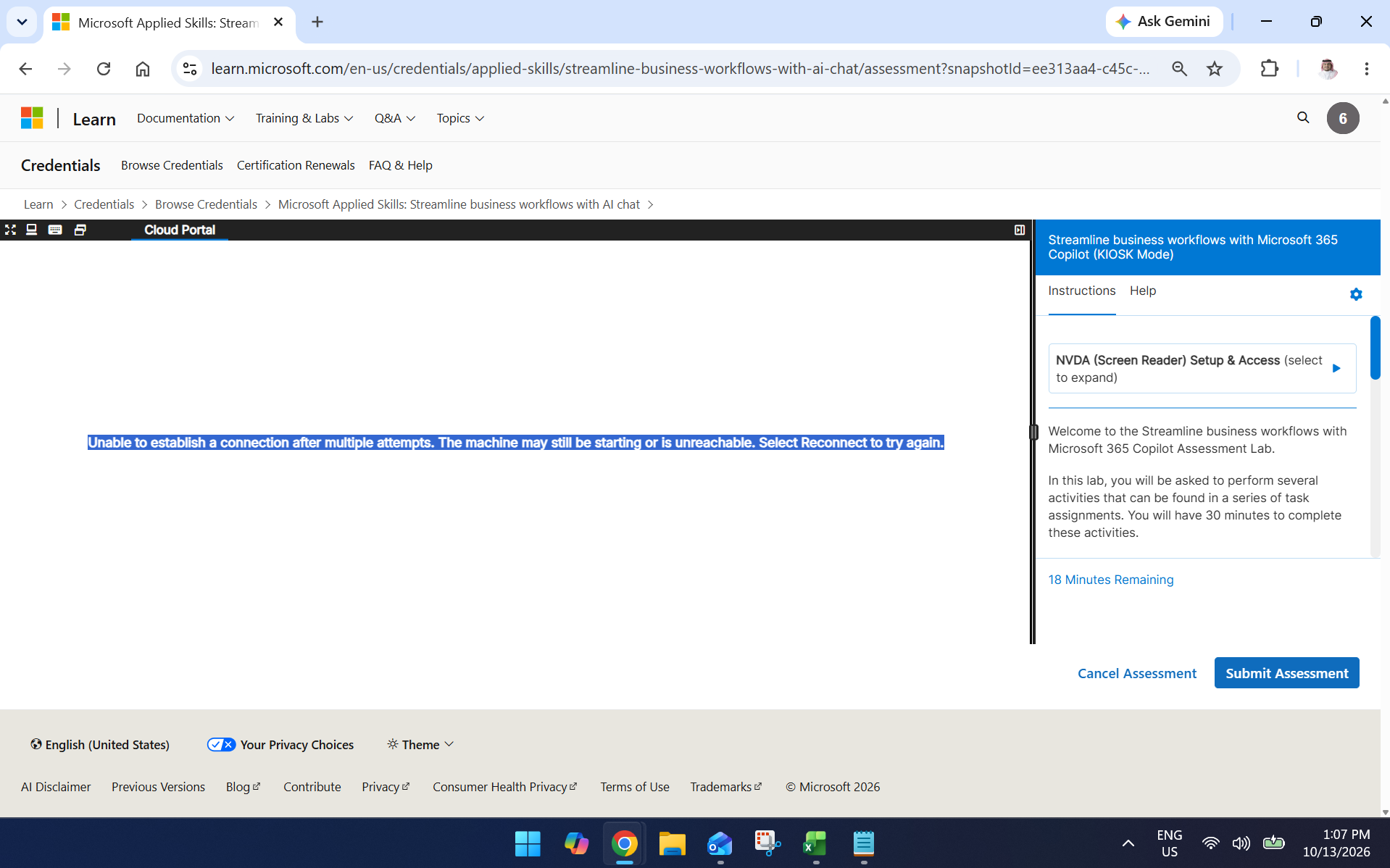This screenshot has width=1390, height=868.
Task: Open the Chrome zoom magnifier in address bar
Action: pyautogui.click(x=1179, y=69)
